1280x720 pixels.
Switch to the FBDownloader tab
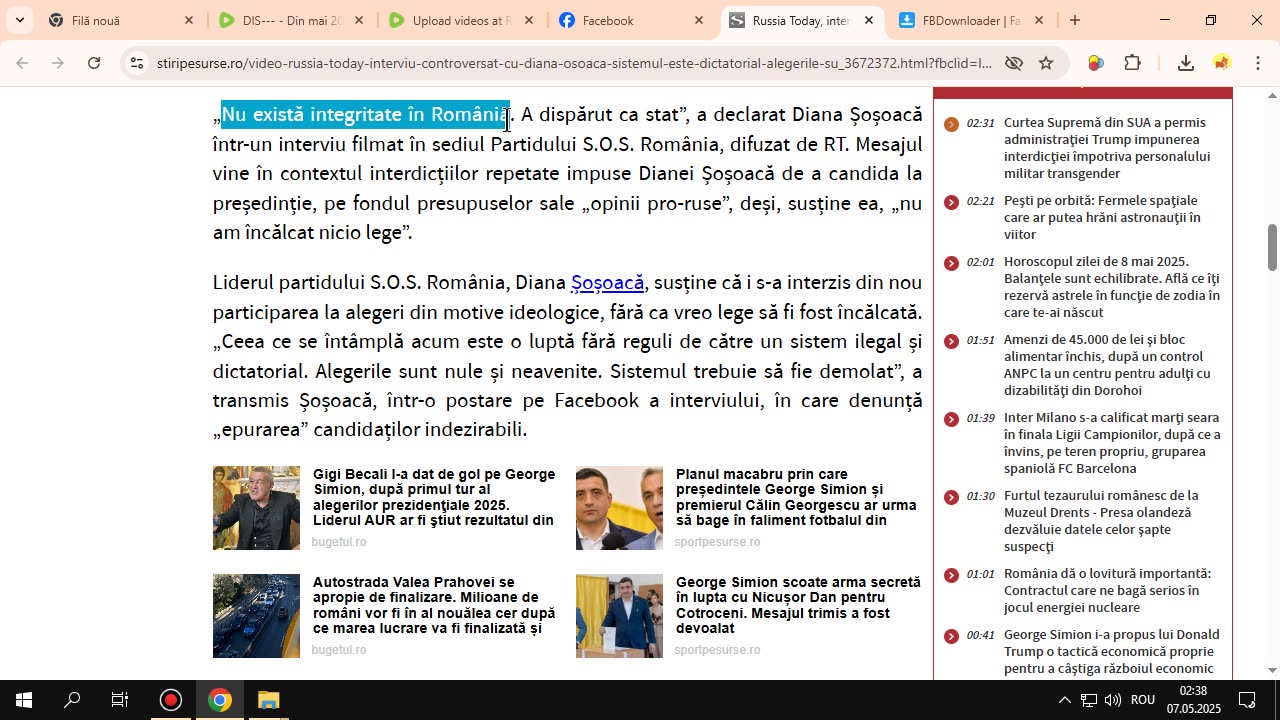coord(970,20)
